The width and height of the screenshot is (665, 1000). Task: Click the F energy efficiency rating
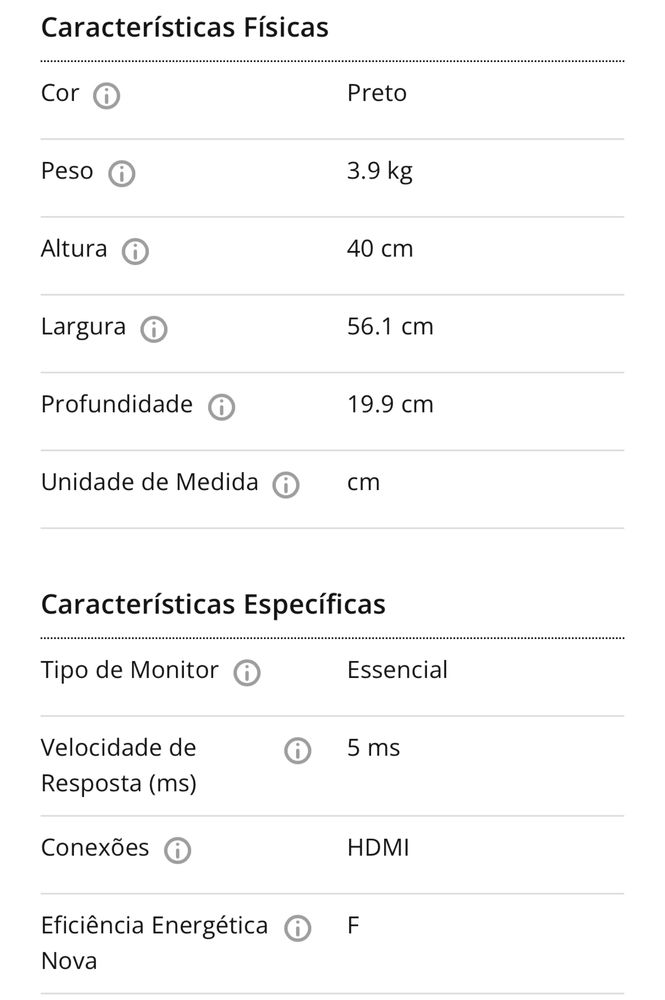[353, 925]
